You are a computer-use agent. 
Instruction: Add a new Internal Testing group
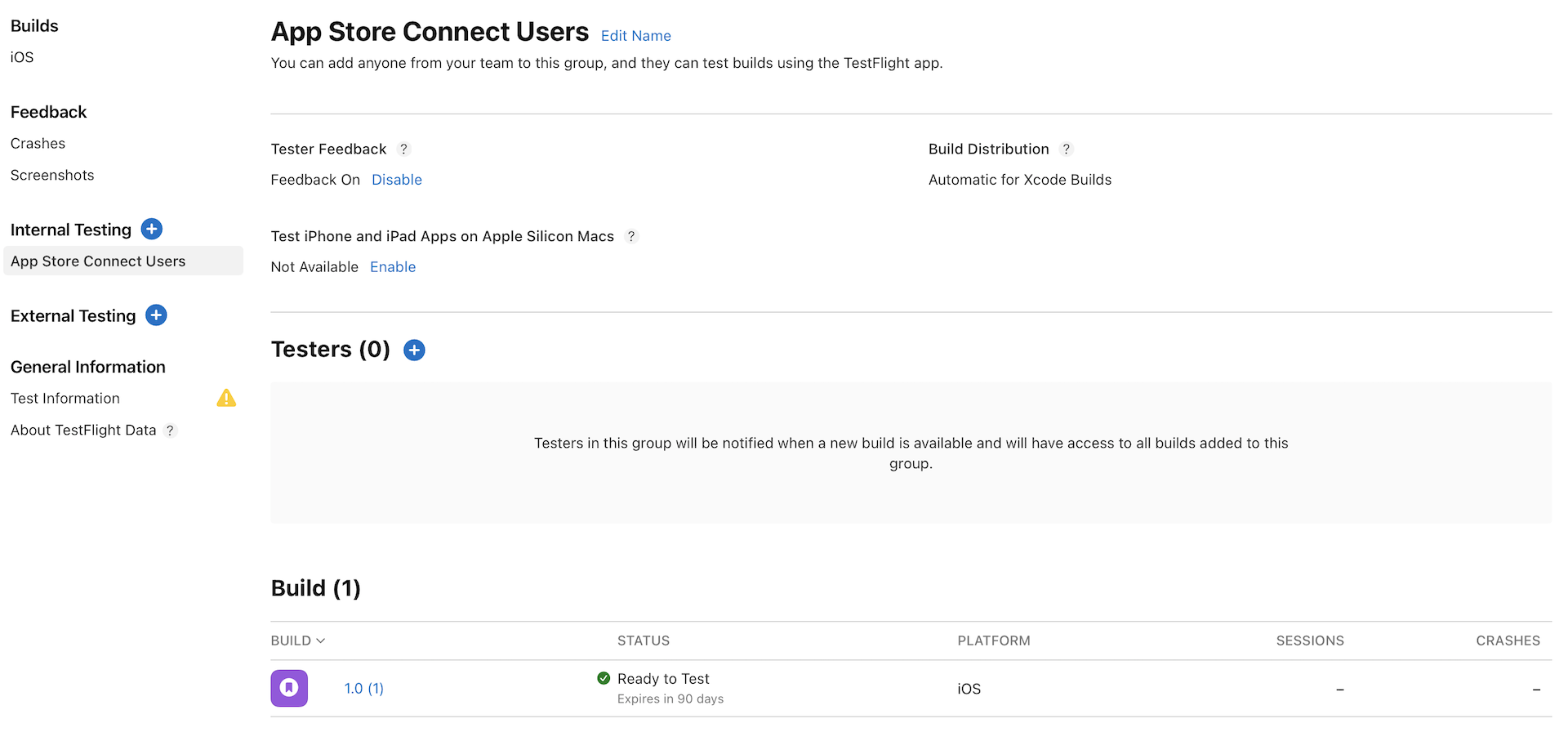(x=151, y=230)
